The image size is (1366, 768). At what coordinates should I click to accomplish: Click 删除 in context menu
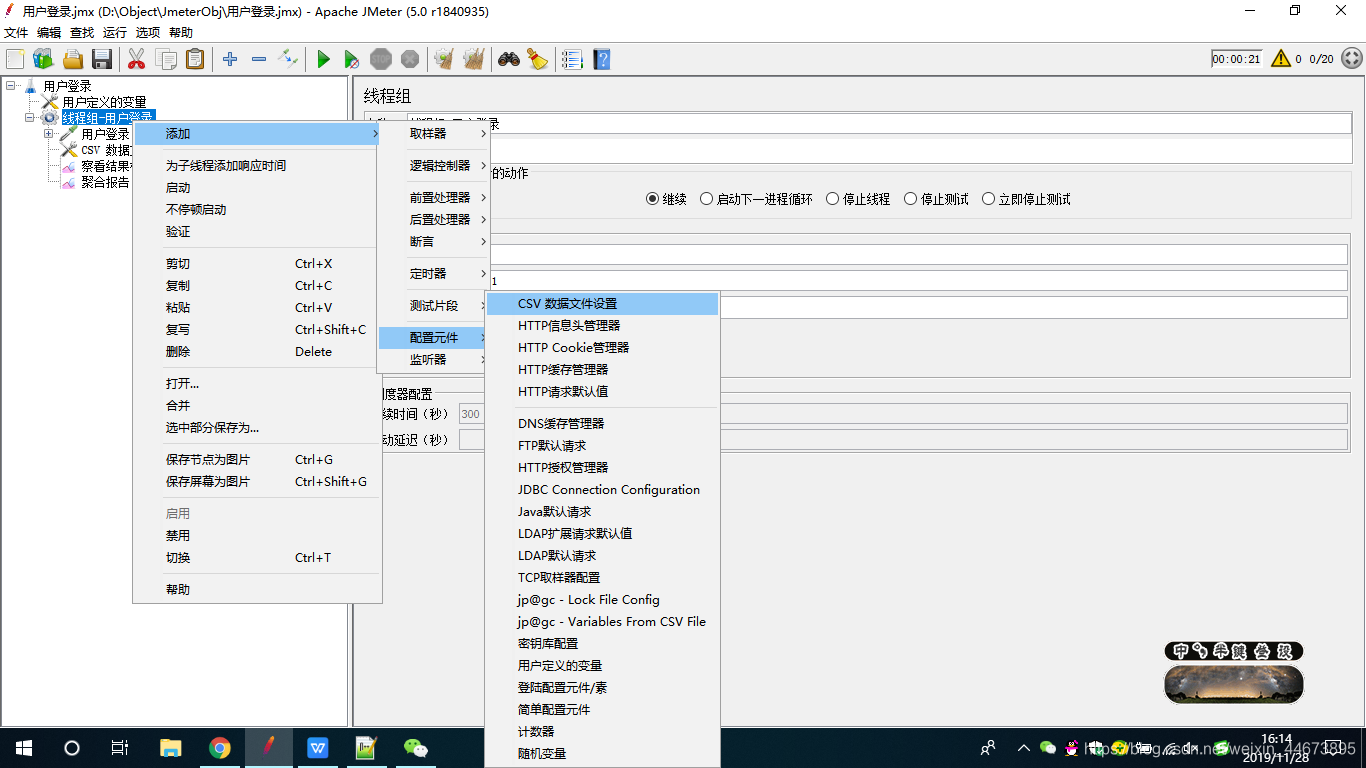[x=257, y=351]
